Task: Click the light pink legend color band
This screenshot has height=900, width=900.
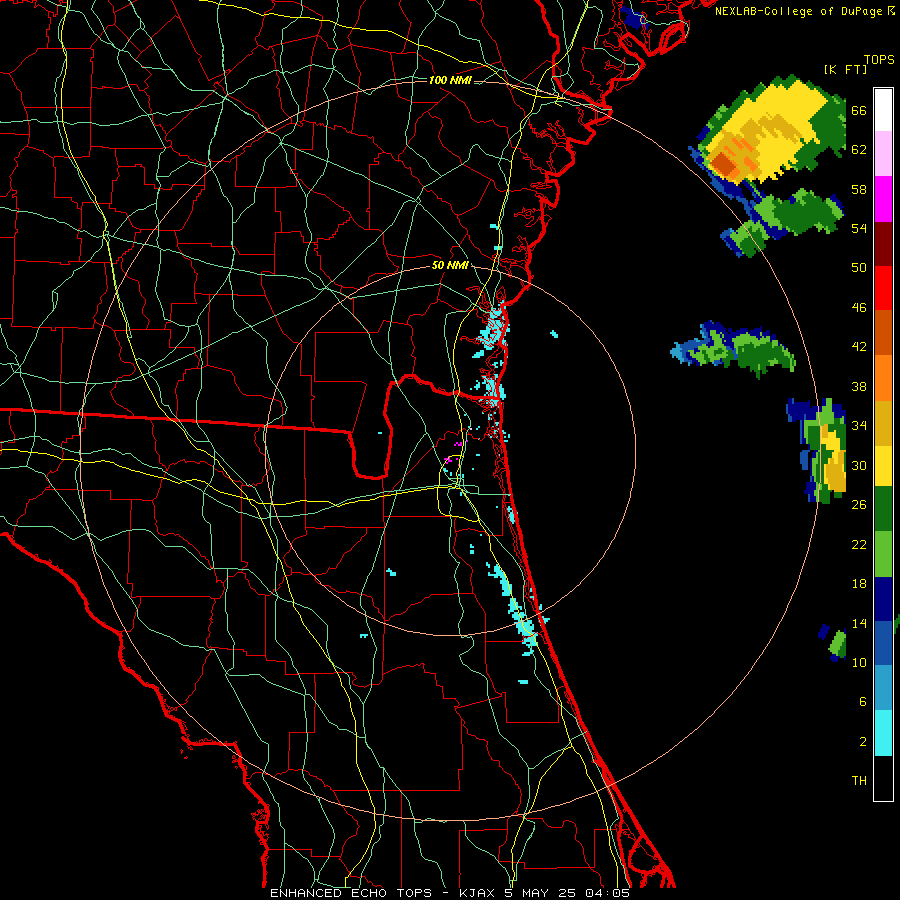Action: point(883,153)
